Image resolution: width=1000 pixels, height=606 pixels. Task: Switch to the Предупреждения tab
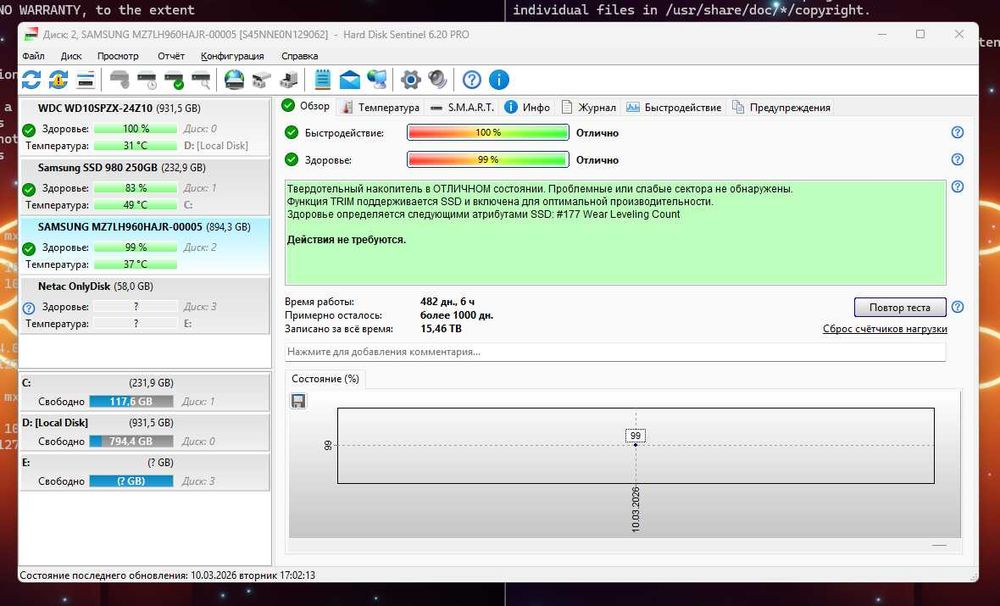(781, 107)
